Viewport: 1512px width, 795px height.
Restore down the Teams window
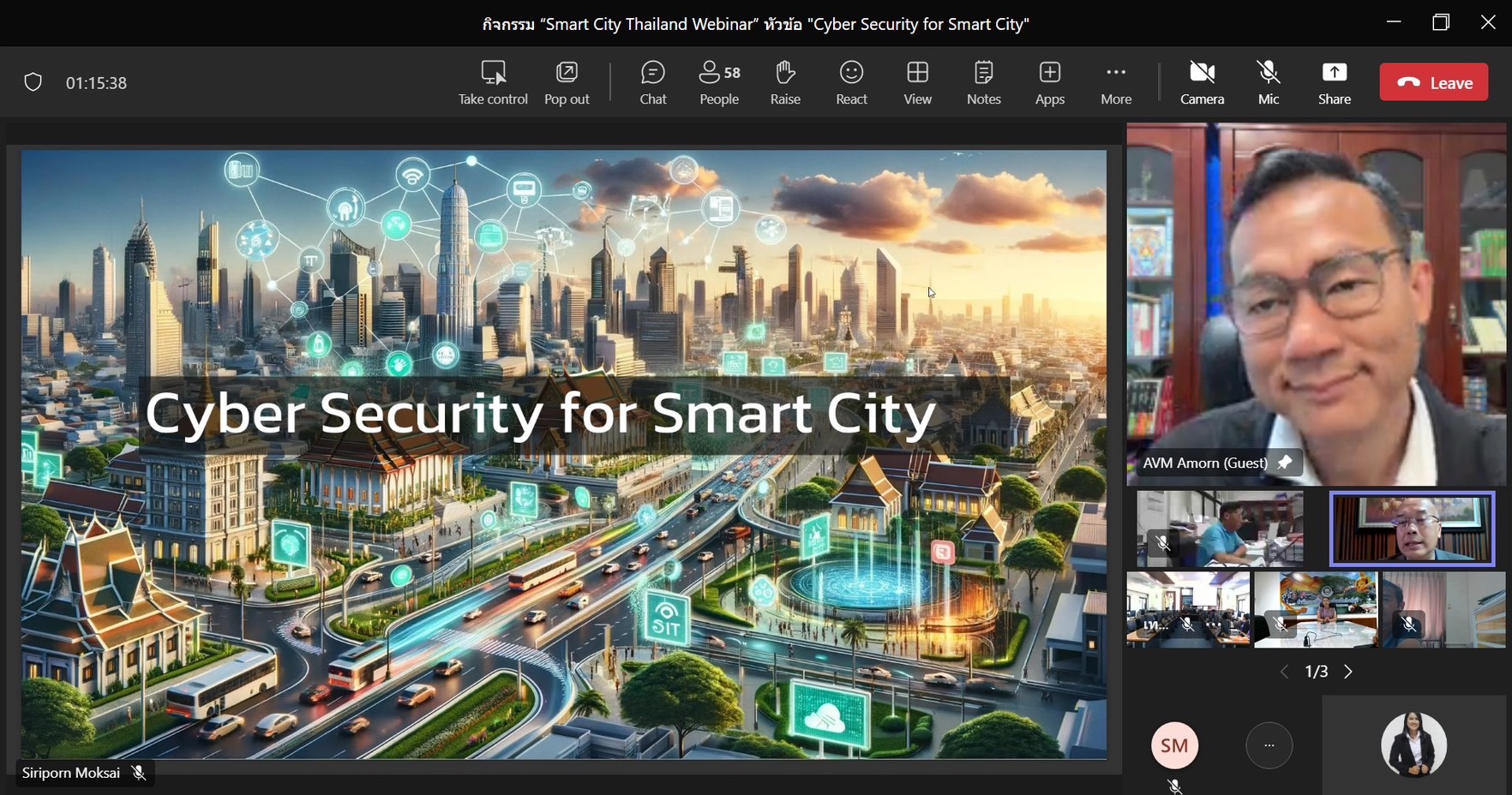coord(1441,22)
